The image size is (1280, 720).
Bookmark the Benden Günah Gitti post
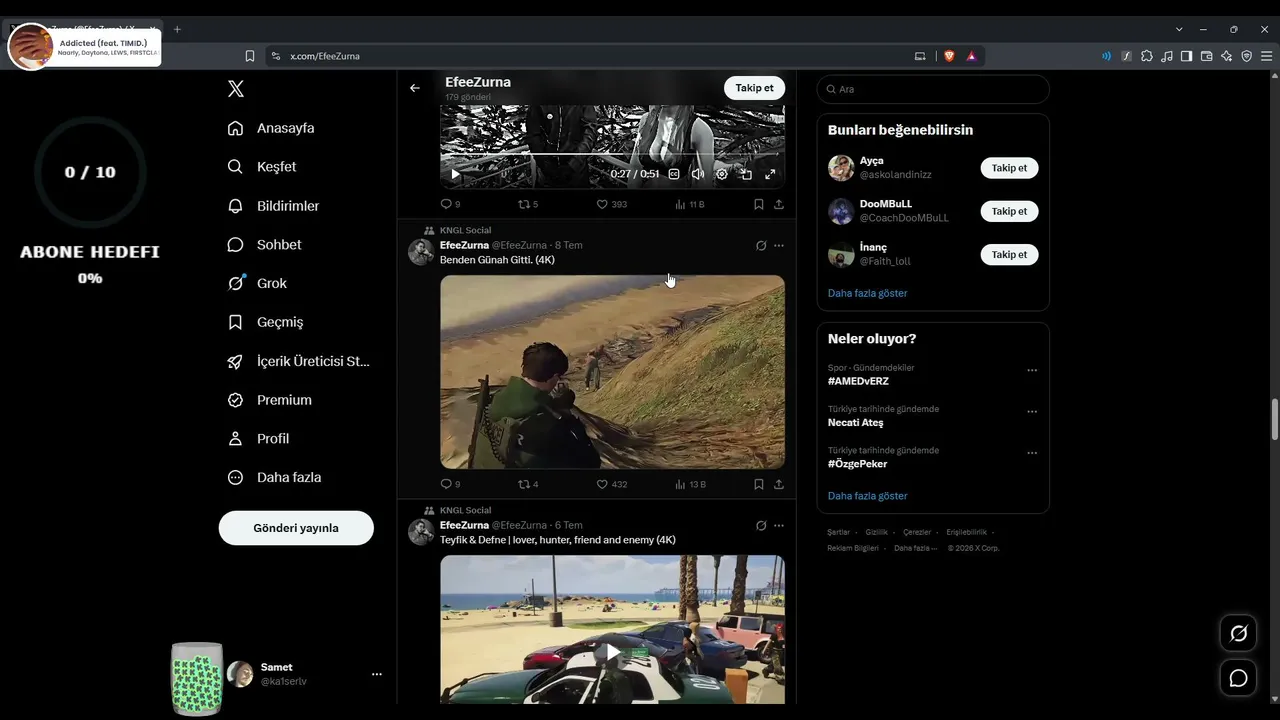(759, 484)
